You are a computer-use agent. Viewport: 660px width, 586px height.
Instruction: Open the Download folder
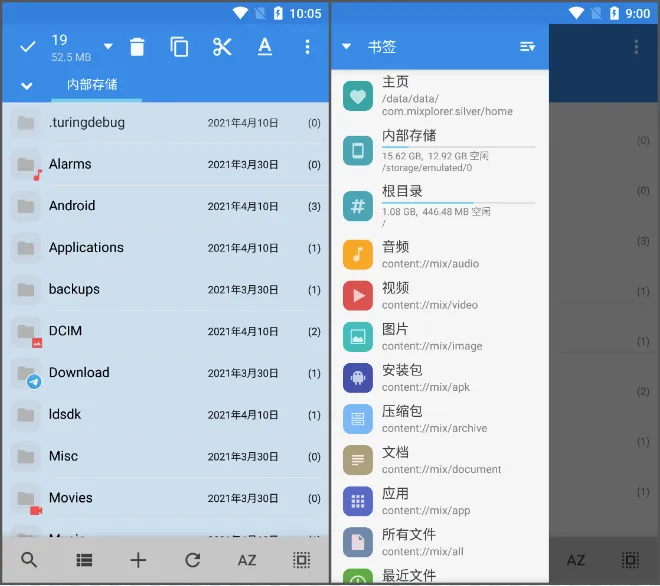point(165,373)
